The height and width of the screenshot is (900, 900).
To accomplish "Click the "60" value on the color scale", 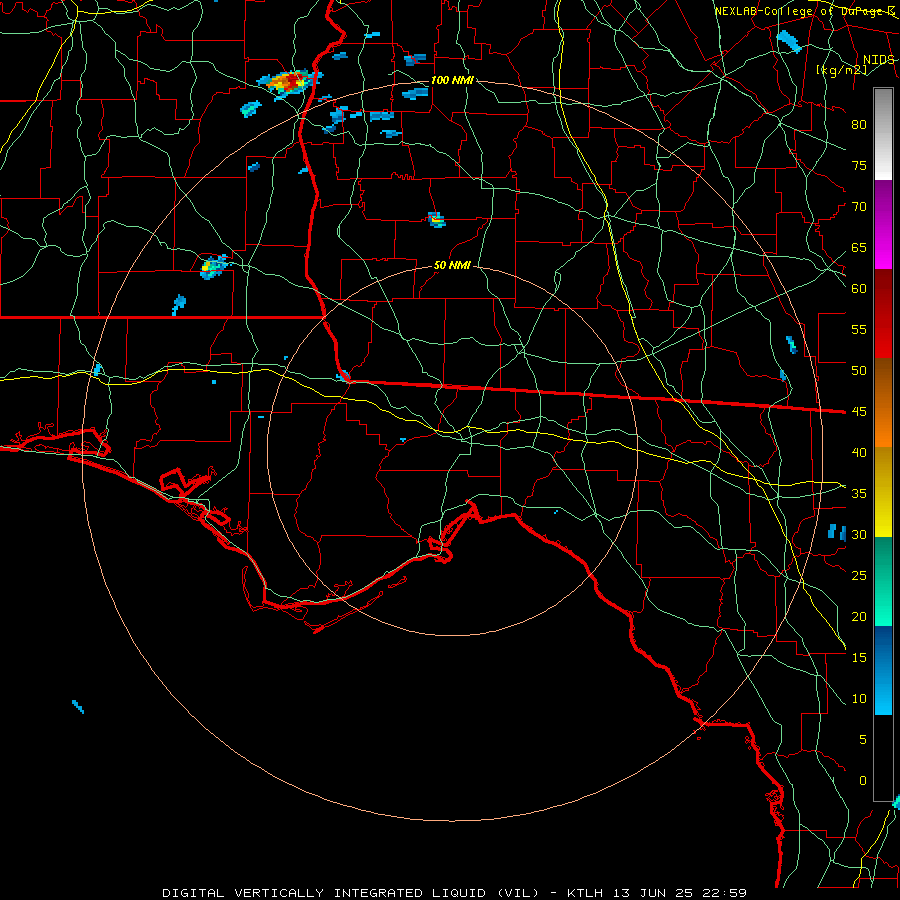I will (859, 289).
